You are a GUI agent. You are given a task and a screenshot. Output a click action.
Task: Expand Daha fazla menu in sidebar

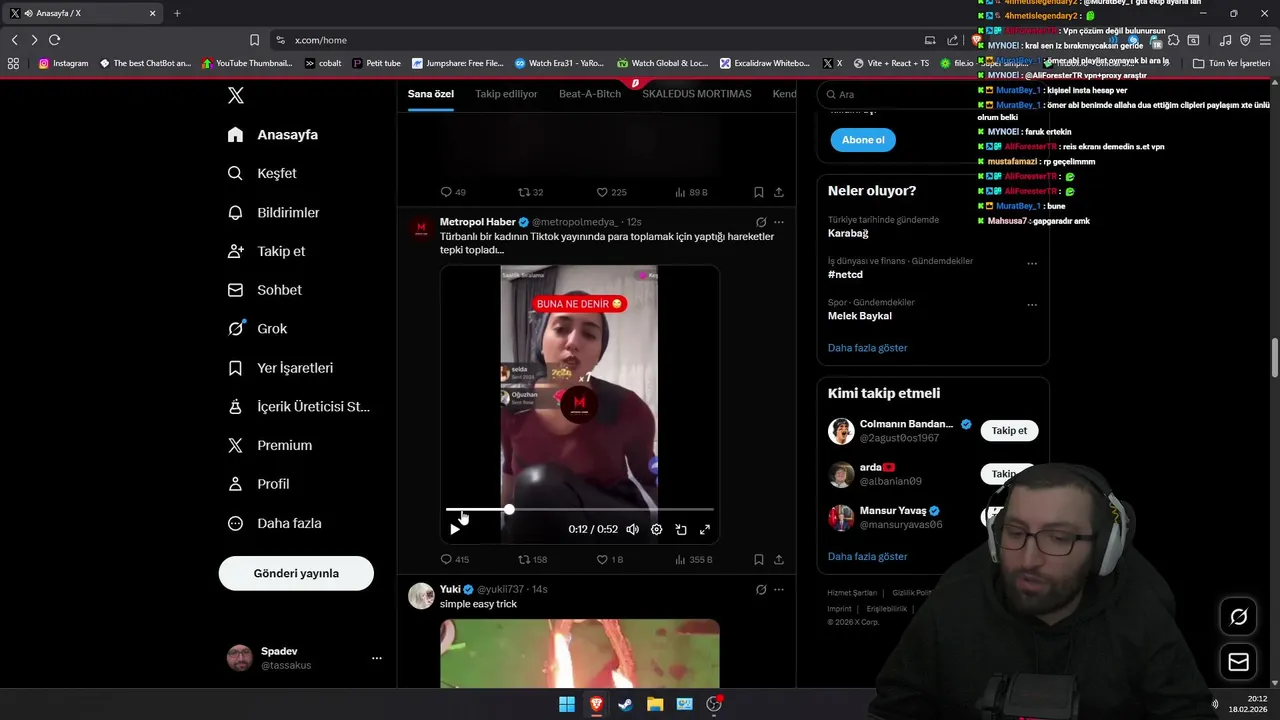point(275,523)
